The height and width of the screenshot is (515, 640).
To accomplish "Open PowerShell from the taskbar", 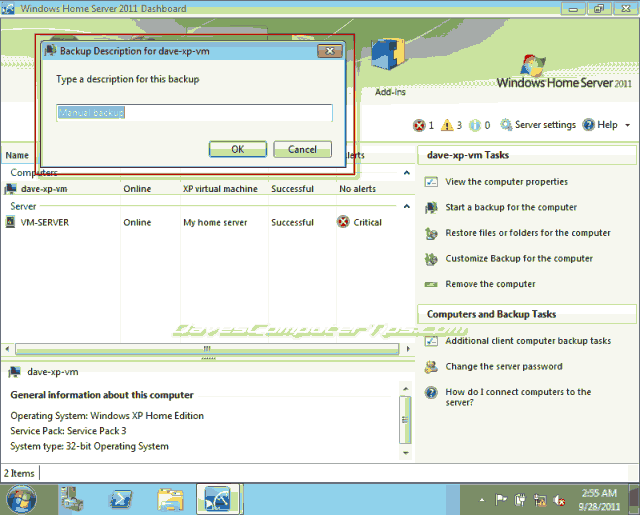I will [120, 499].
